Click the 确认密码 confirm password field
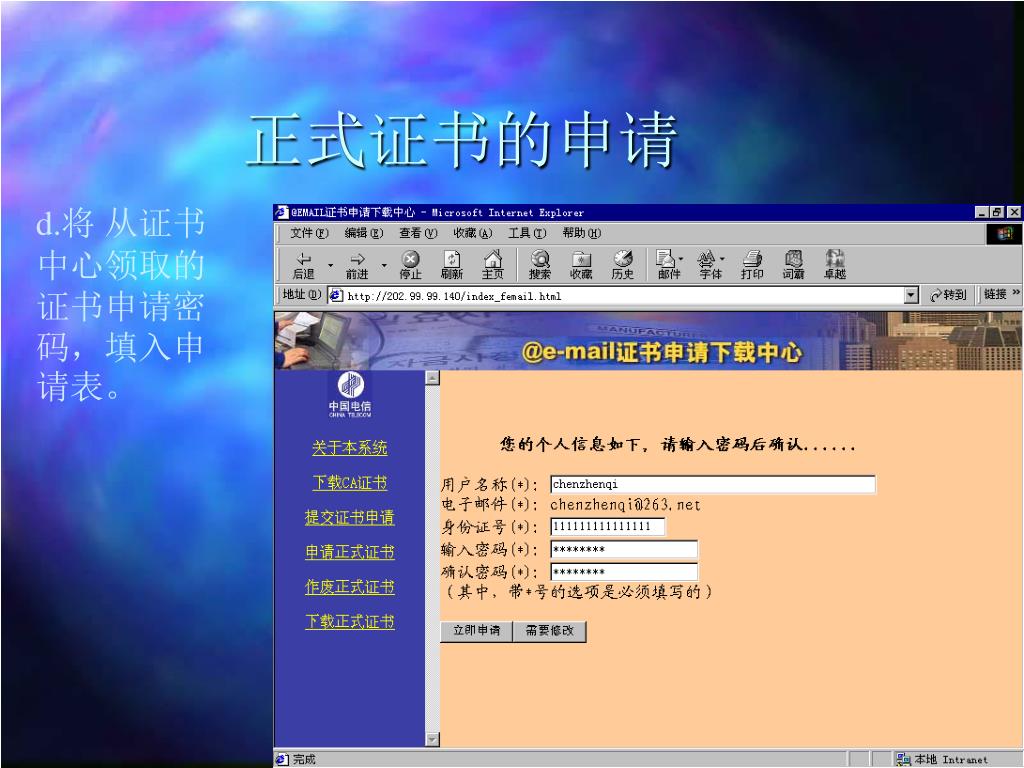1024x768 pixels. [624, 572]
